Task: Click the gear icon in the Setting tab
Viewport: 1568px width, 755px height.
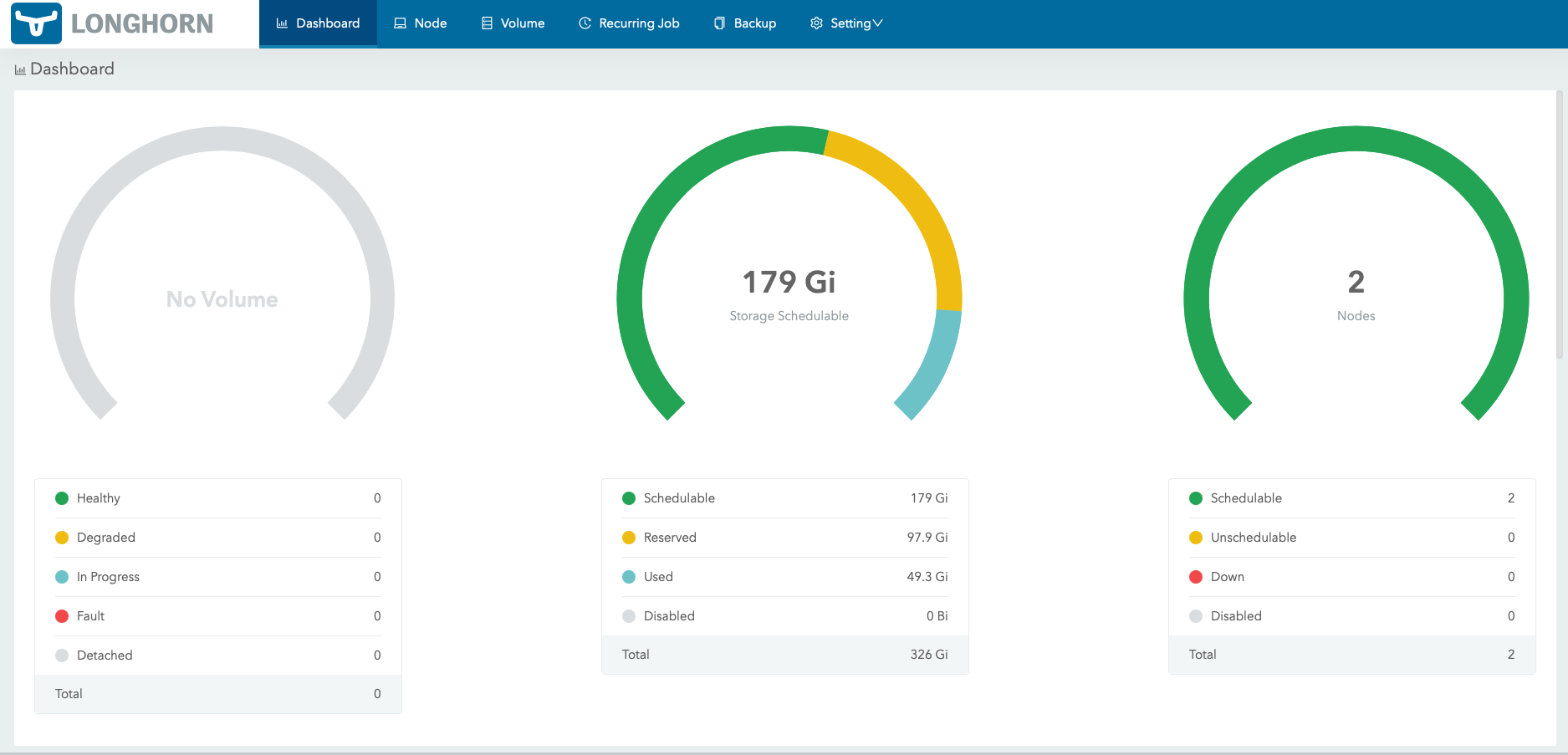Action: tap(816, 23)
